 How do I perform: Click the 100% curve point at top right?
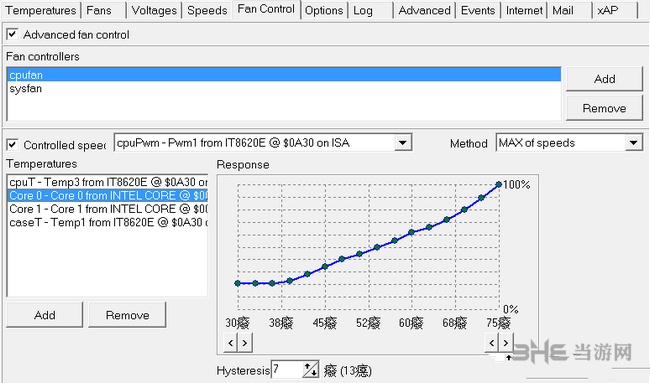coord(499,184)
